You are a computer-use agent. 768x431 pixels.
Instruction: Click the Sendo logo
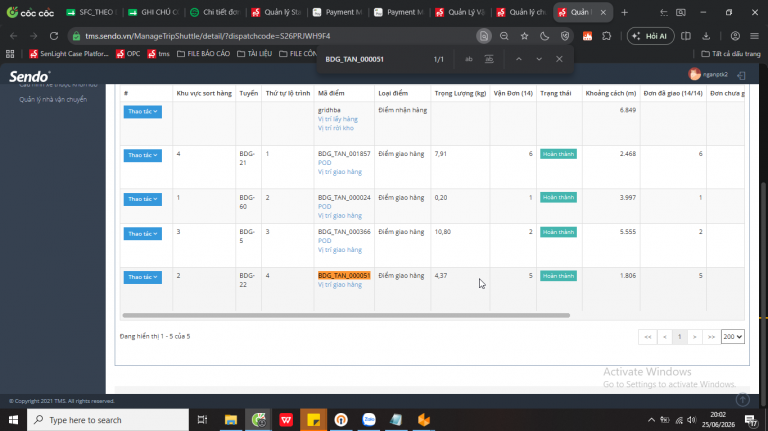pos(29,76)
